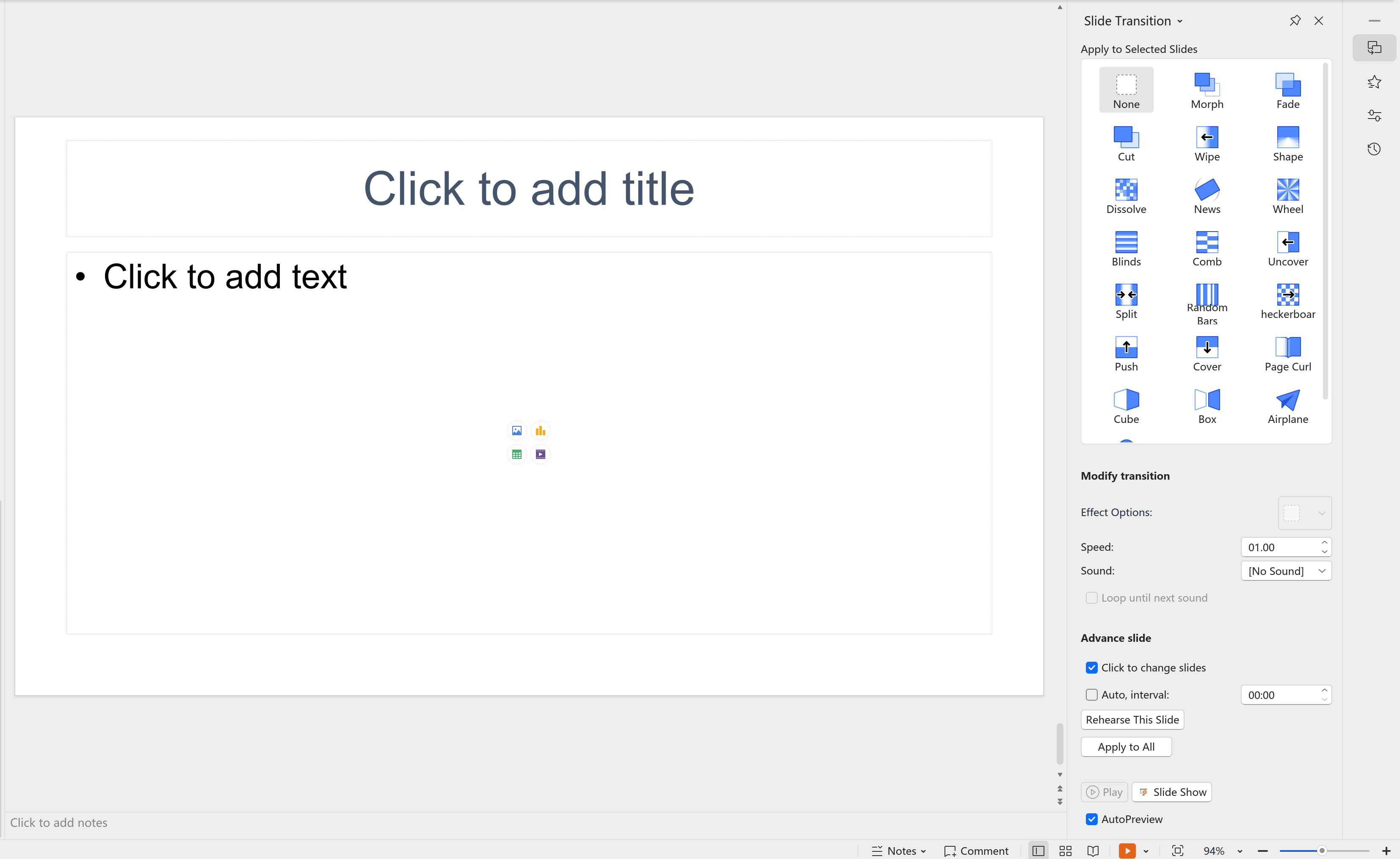Image resolution: width=1400 pixels, height=859 pixels.
Task: Insert a chart via placeholder icon
Action: click(x=540, y=431)
